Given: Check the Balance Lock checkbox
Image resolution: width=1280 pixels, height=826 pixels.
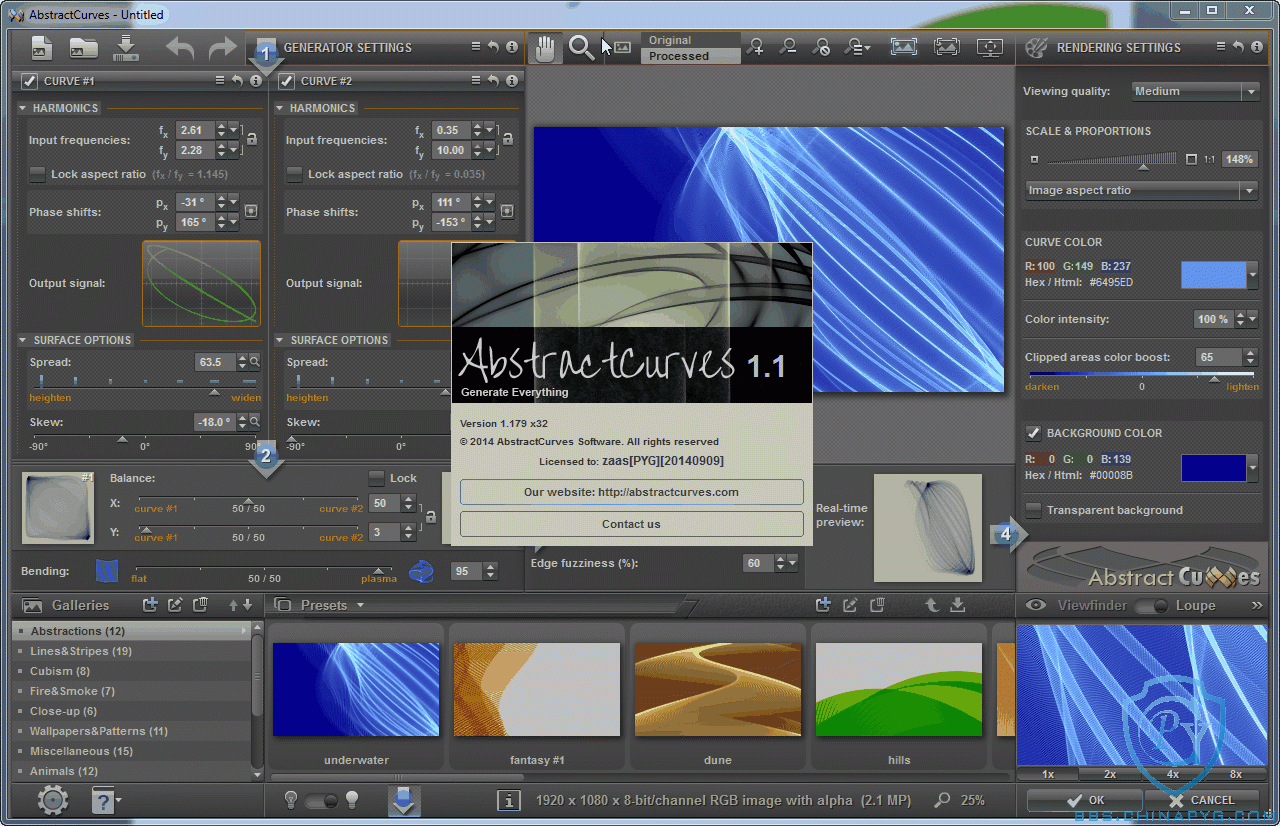Looking at the screenshot, I should (376, 478).
